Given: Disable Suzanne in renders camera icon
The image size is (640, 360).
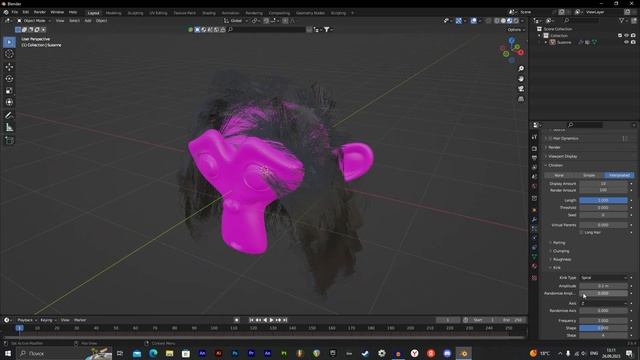Looking at the screenshot, I should tap(633, 42).
